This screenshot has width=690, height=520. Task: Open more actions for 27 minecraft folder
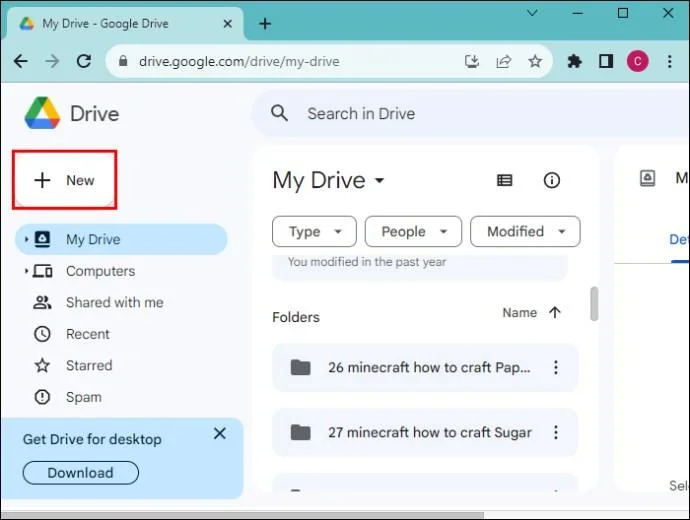coord(556,432)
